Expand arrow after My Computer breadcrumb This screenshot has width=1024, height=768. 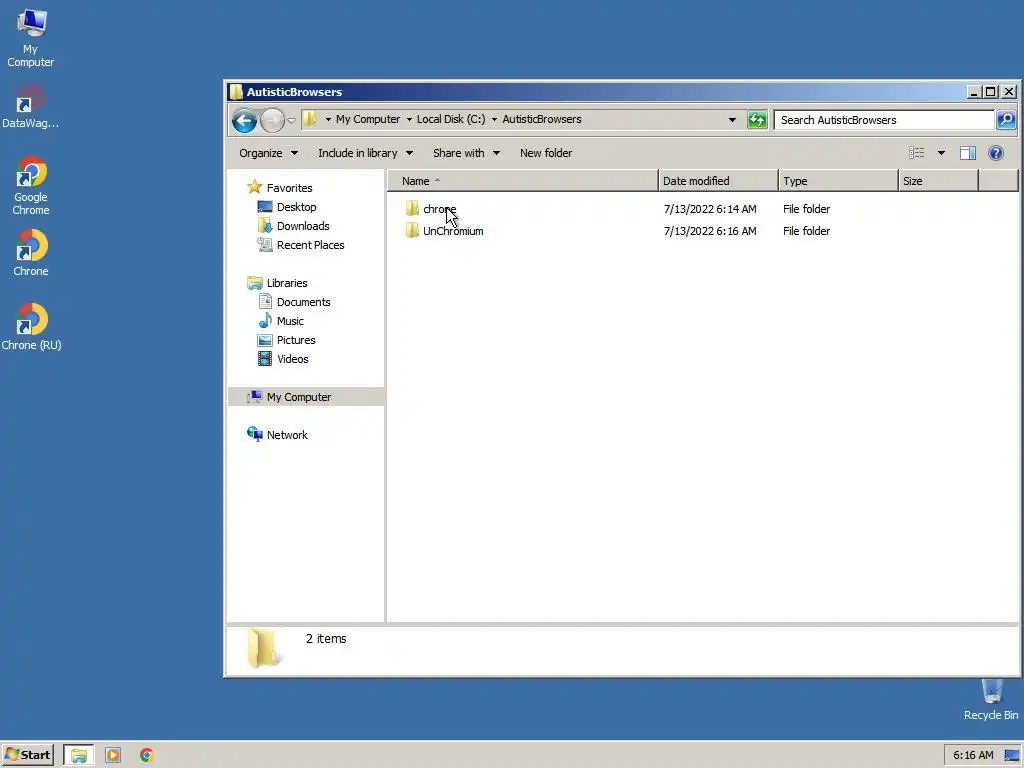(x=409, y=120)
